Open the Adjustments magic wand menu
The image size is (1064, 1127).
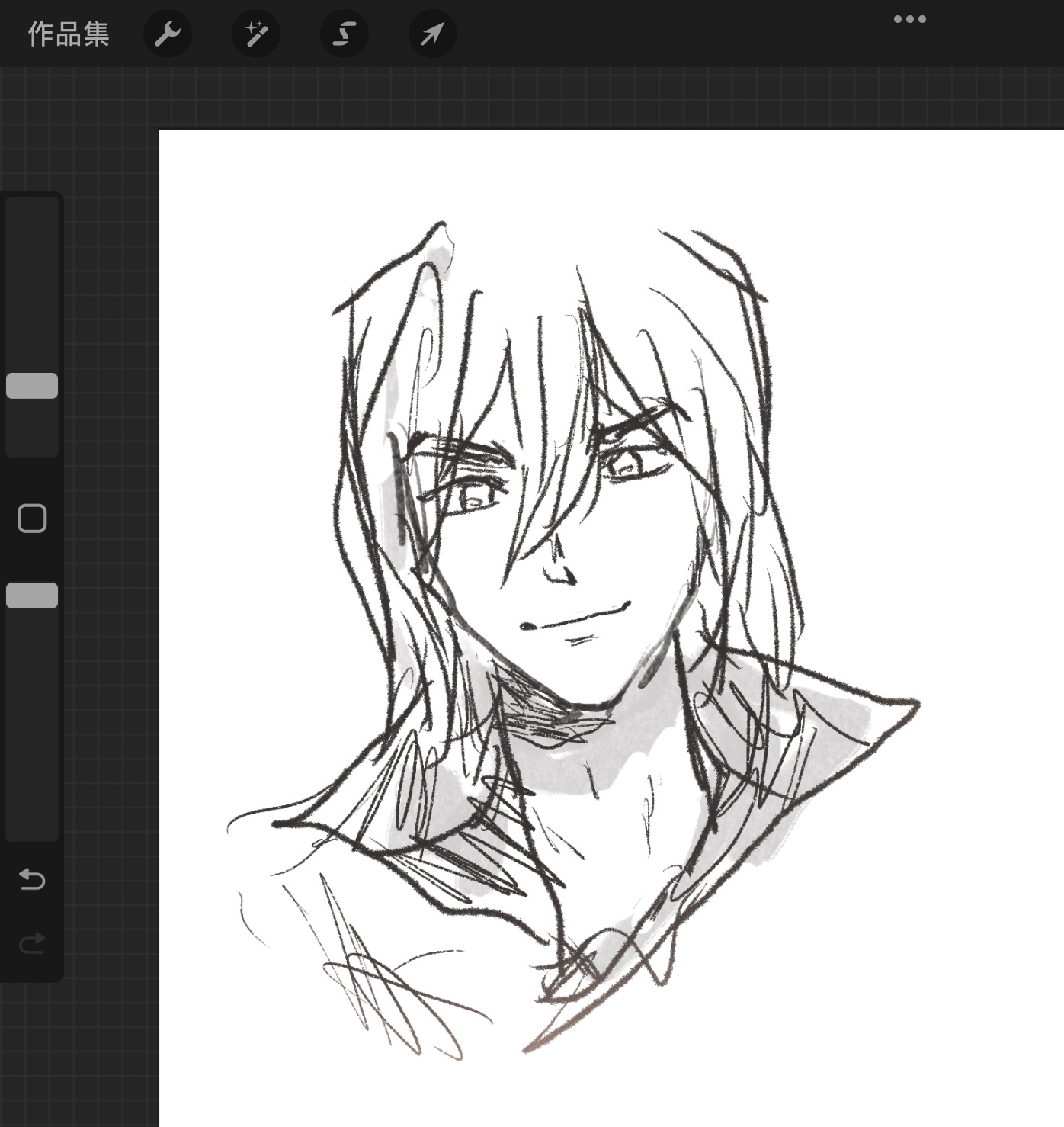(256, 34)
